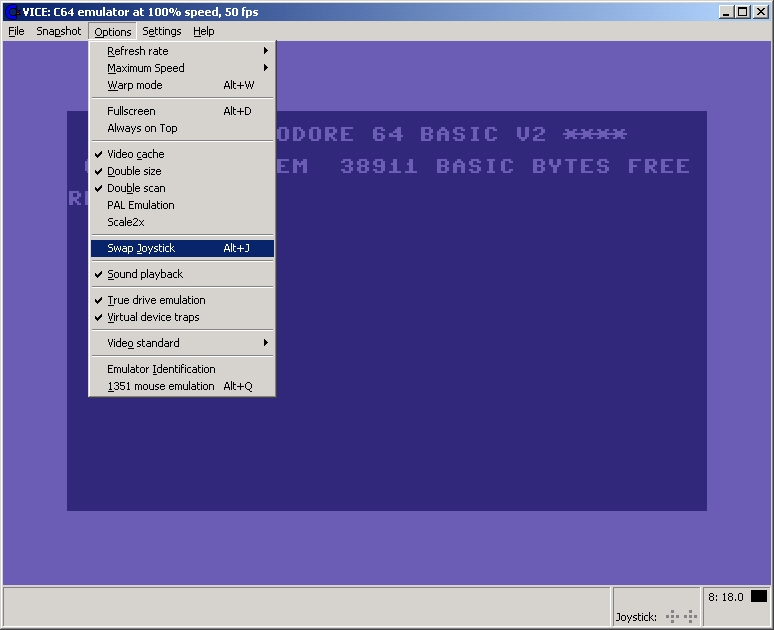Switch to Fullscreen mode
The height and width of the screenshot is (630, 774).
(131, 111)
